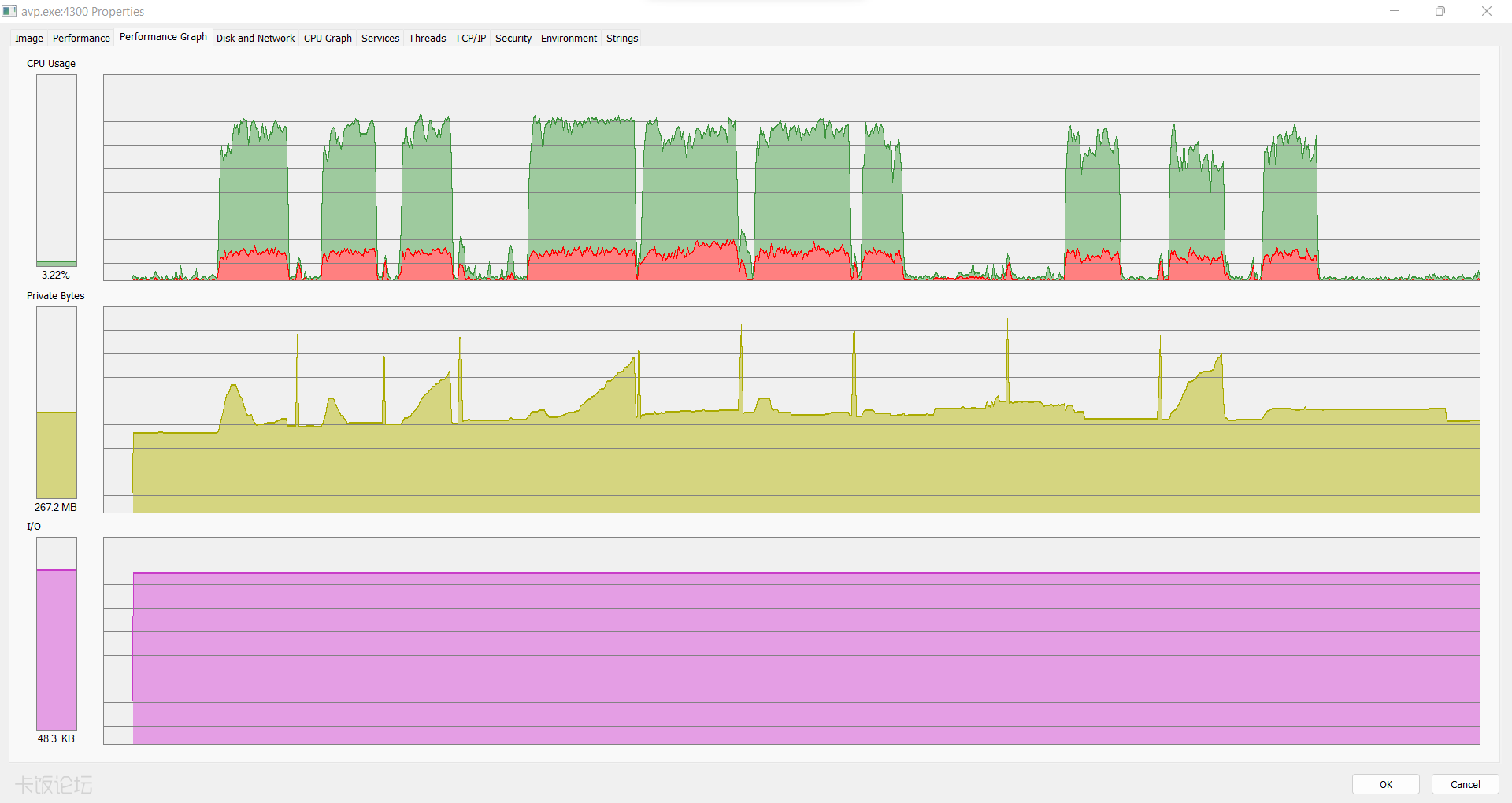1512x803 pixels.
Task: Click the I/O label
Action: tap(34, 527)
